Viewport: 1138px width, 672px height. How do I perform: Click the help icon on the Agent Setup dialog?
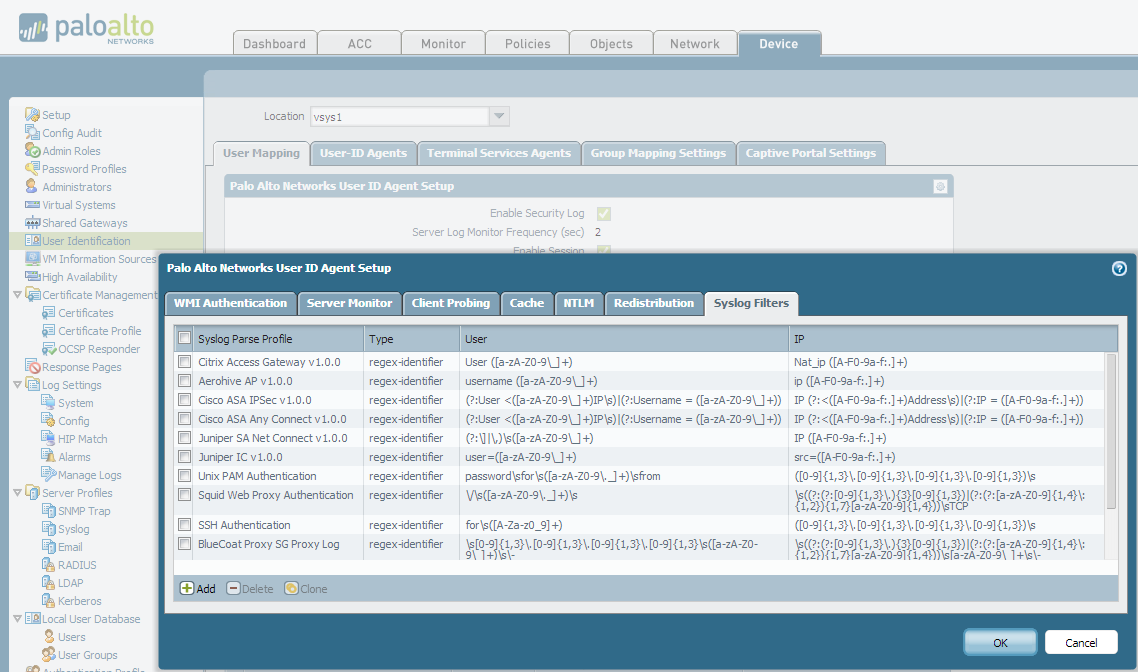1119,268
